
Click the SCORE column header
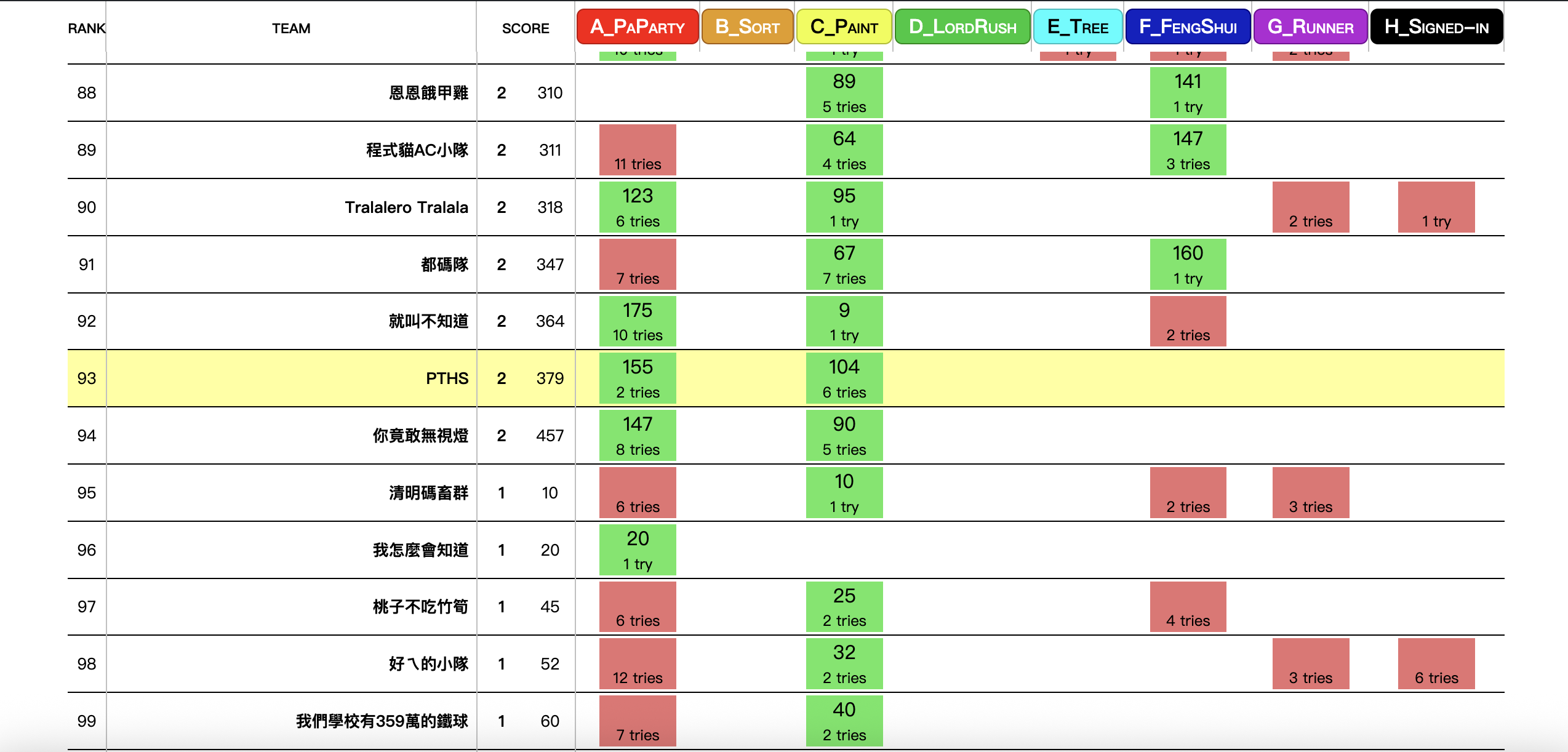coord(525,28)
